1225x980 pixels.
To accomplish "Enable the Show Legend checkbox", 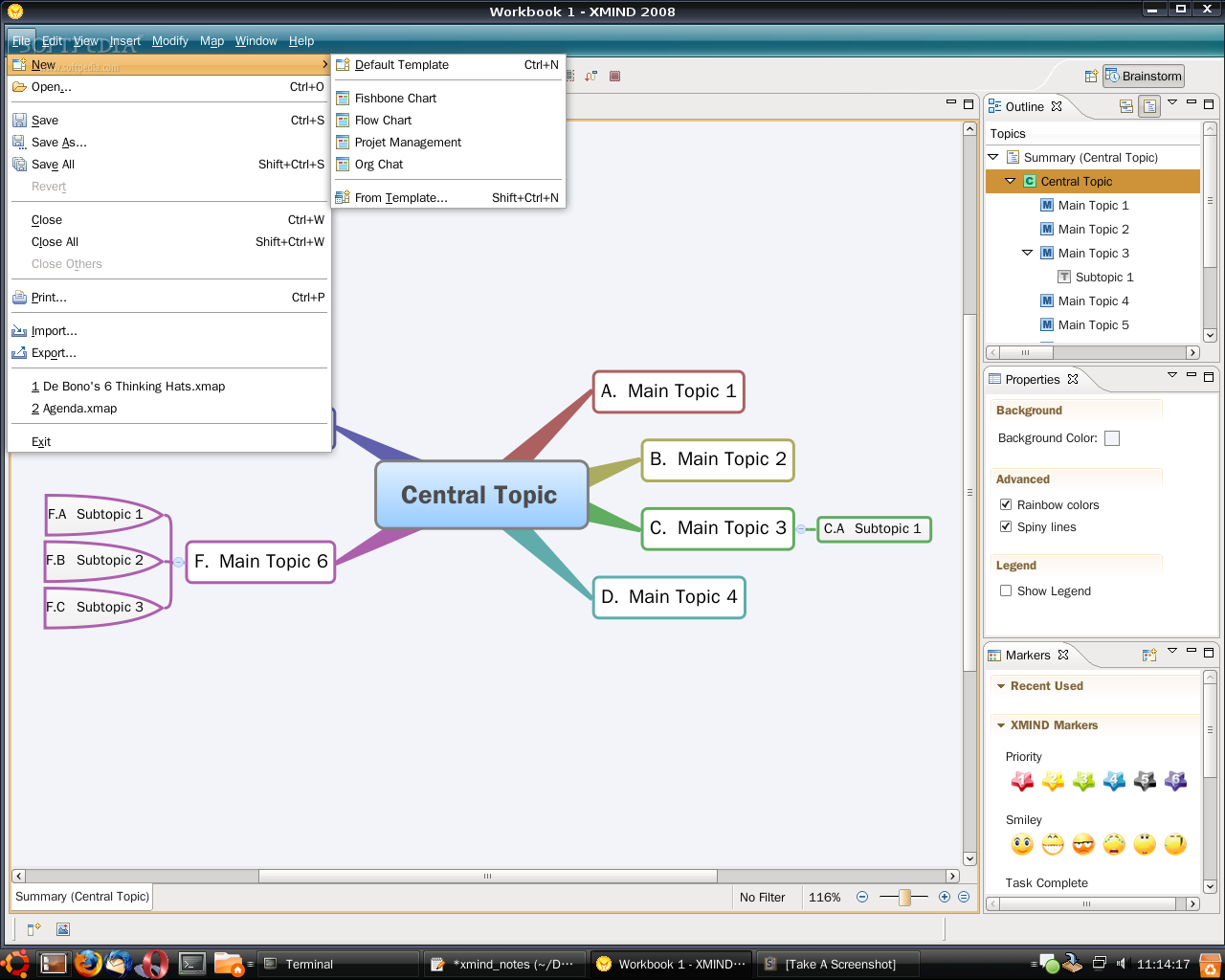I will point(1006,590).
